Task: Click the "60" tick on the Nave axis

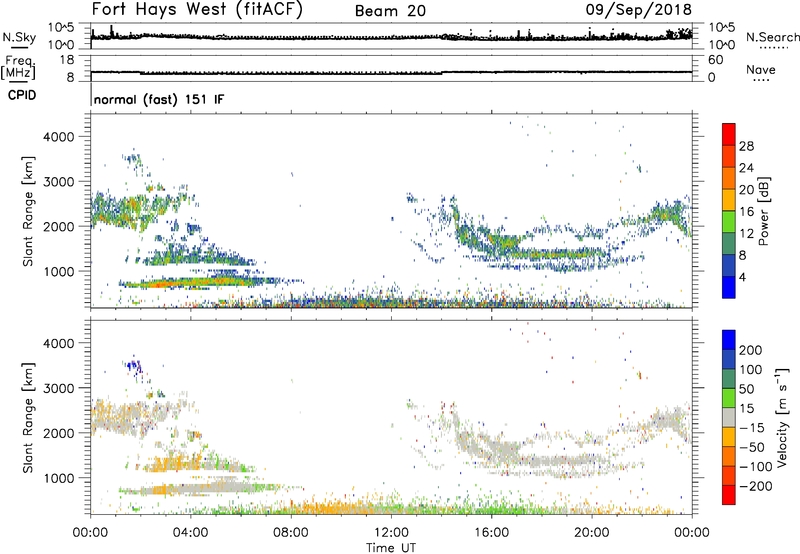Action: [x=715, y=60]
